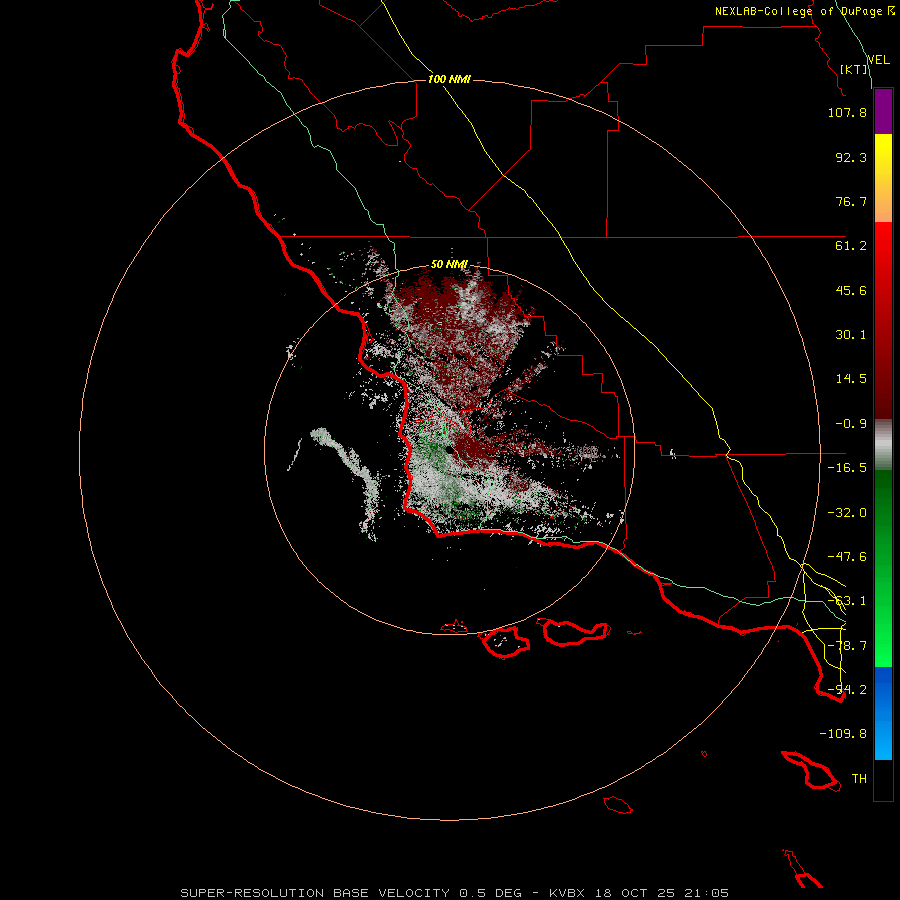This screenshot has width=900, height=900.
Task: Click the -47.6 velocity scale value
Action: pos(847,557)
